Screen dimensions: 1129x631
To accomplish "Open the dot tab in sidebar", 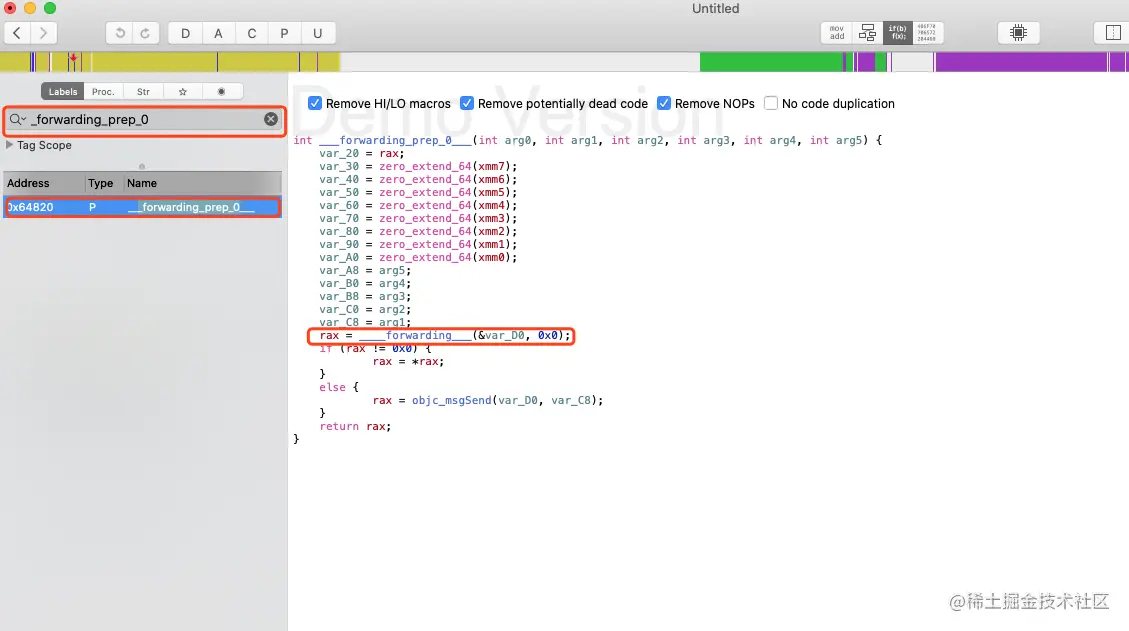I will click(222, 91).
